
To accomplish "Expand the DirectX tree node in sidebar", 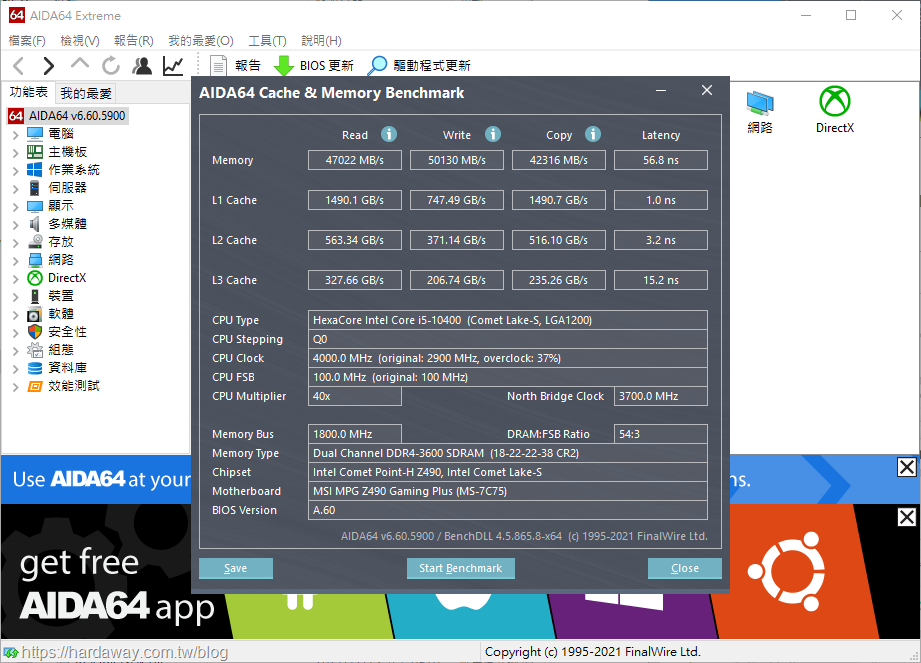I will [16, 278].
